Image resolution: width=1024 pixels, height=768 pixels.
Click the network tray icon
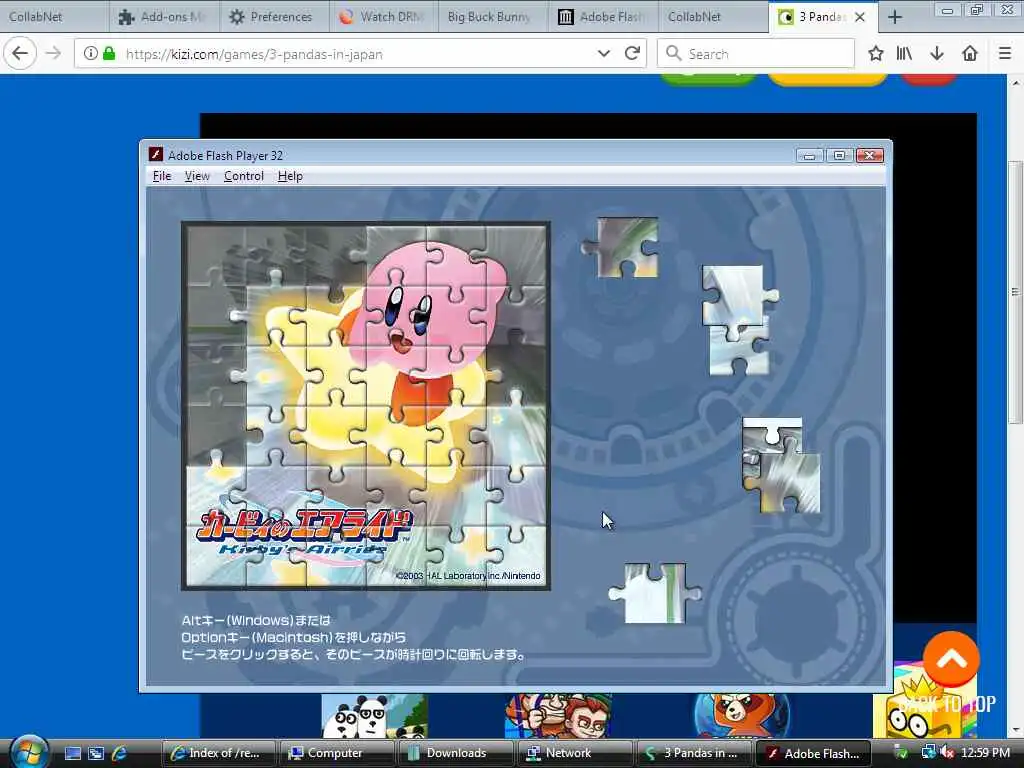point(928,753)
